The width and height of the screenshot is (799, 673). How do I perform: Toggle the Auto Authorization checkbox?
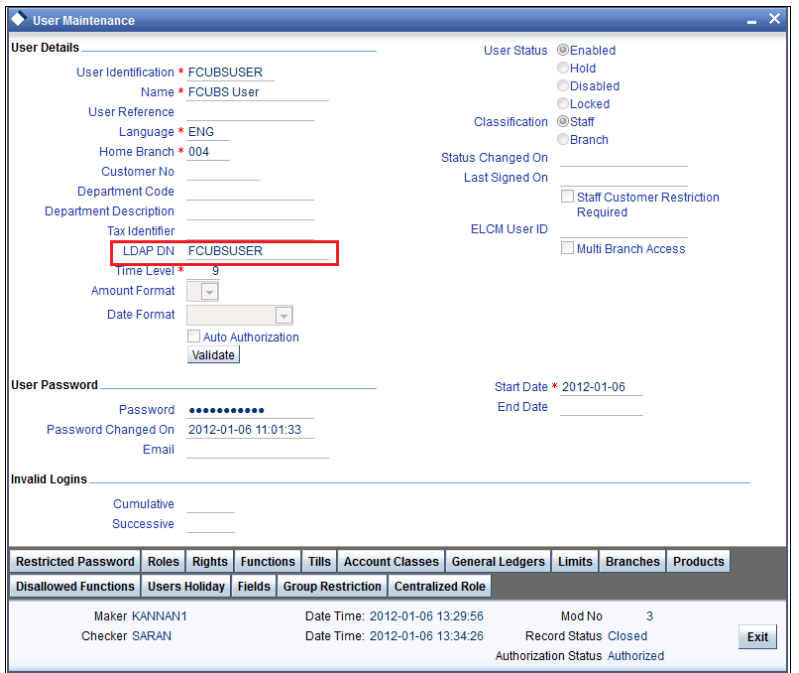[x=194, y=336]
